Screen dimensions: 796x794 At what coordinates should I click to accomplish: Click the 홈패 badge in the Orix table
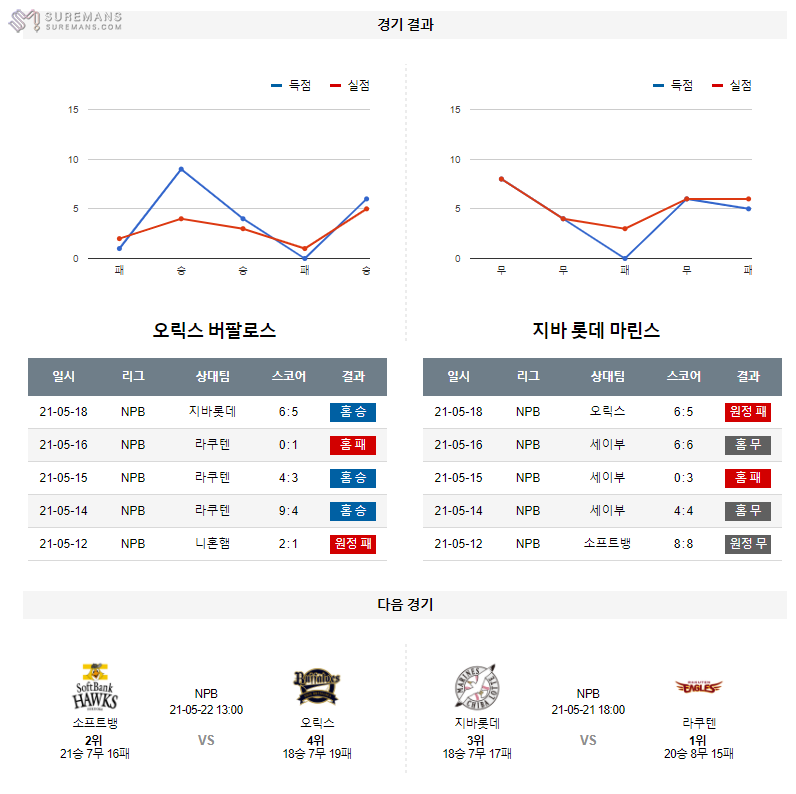click(x=352, y=445)
